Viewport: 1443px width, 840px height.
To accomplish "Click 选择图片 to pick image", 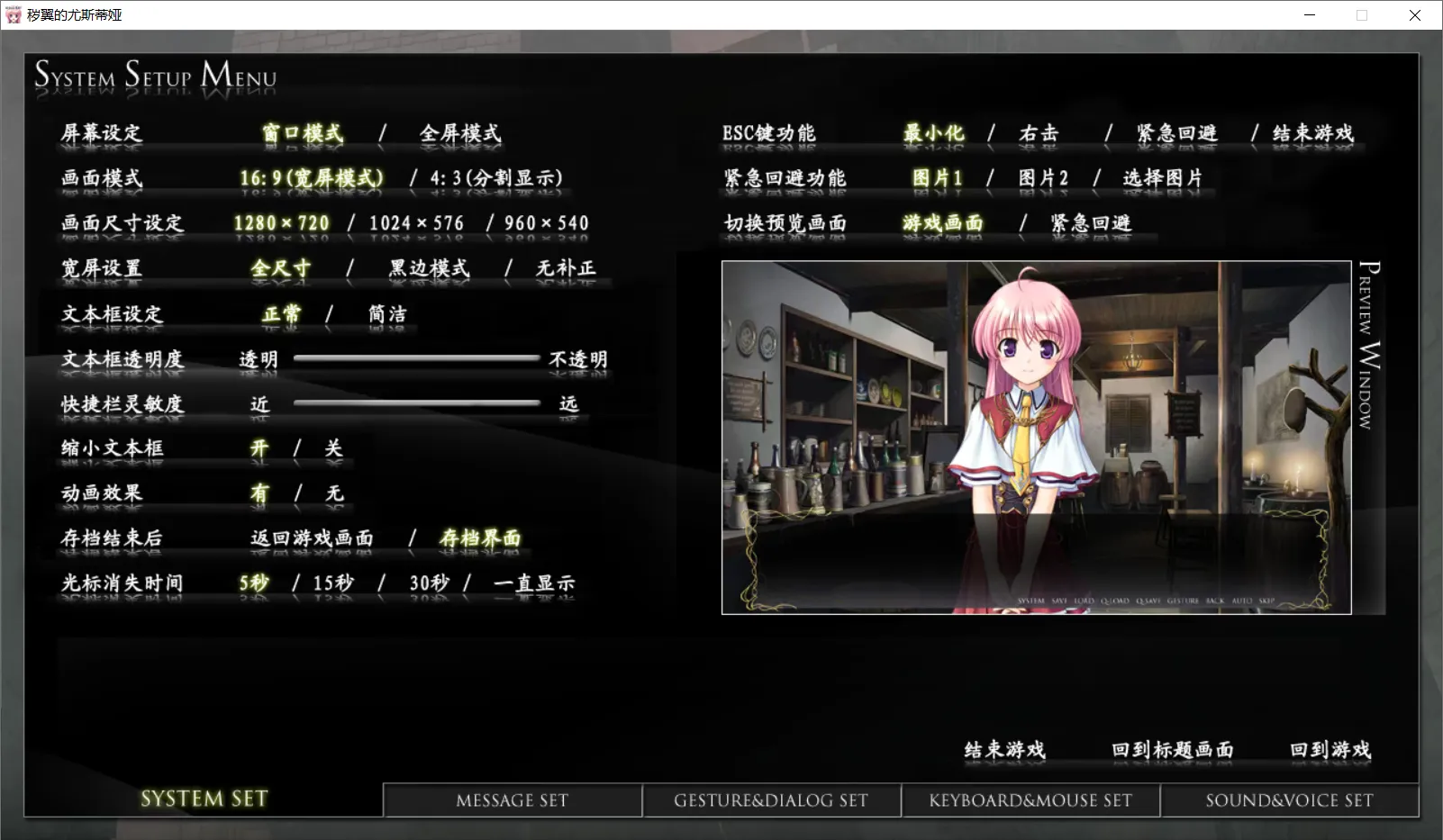I will click(1163, 178).
